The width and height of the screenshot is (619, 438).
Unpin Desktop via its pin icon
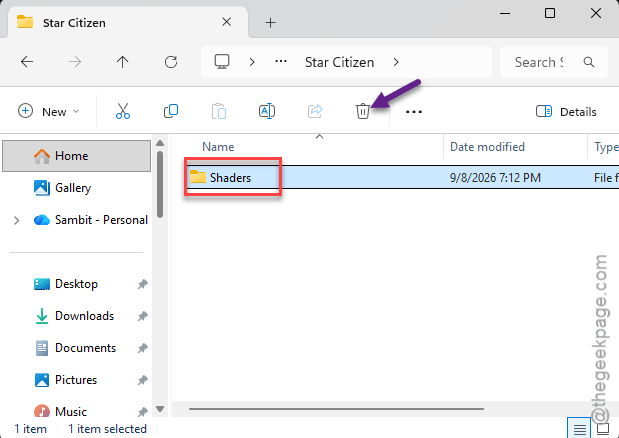[x=143, y=284]
